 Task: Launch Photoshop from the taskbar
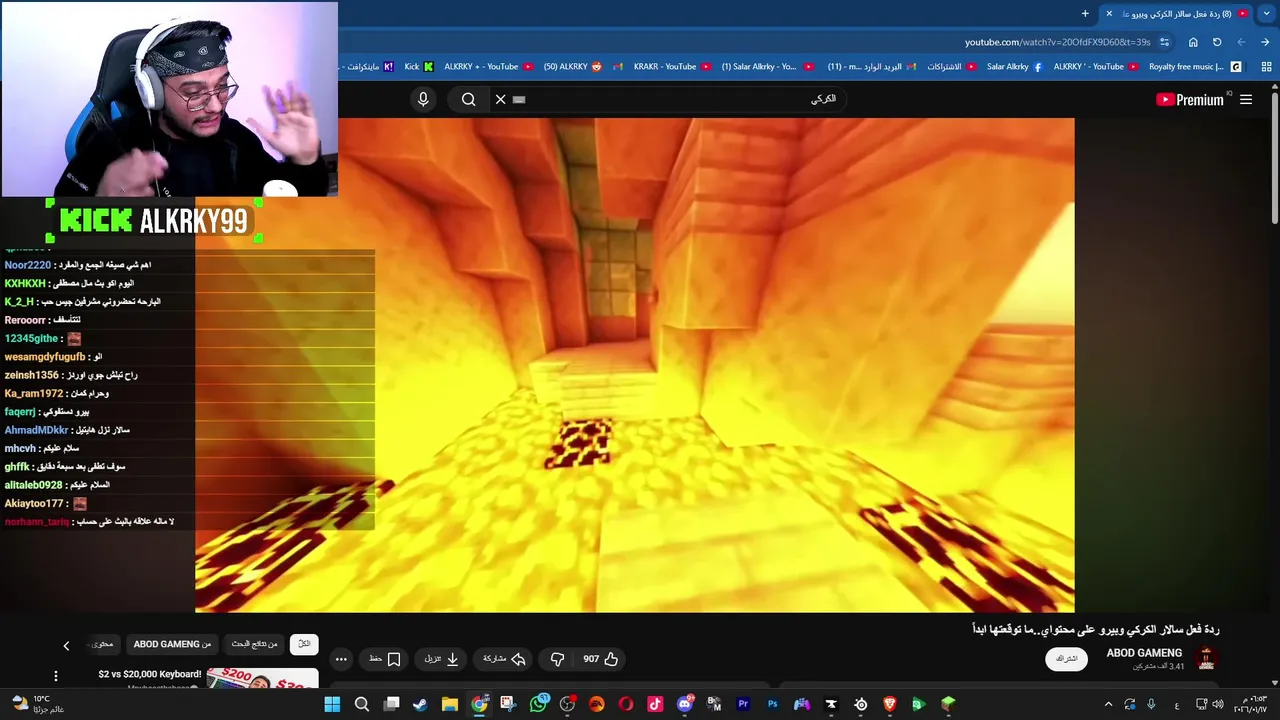tap(772, 704)
